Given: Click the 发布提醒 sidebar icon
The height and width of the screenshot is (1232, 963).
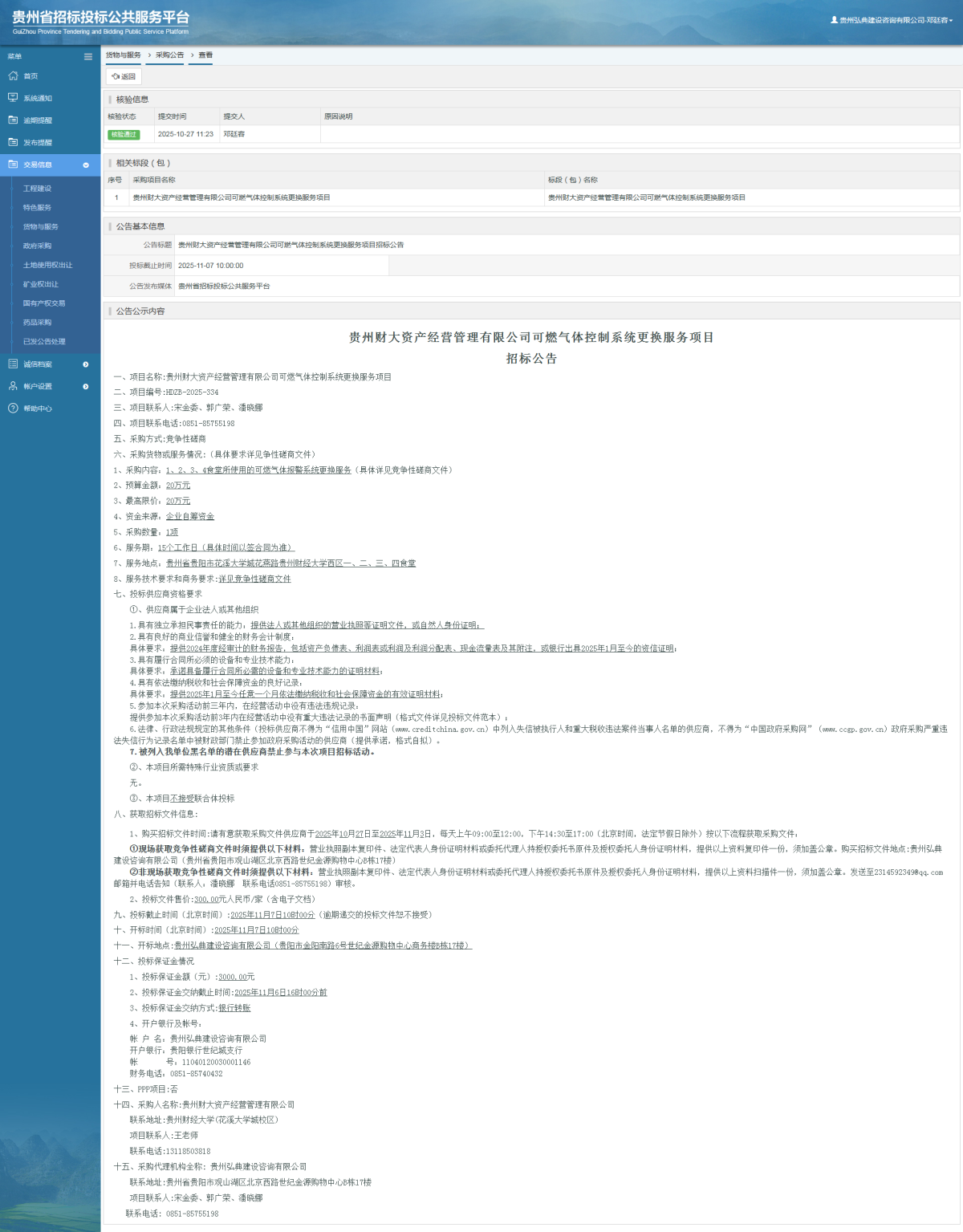Looking at the screenshot, I should click(13, 142).
